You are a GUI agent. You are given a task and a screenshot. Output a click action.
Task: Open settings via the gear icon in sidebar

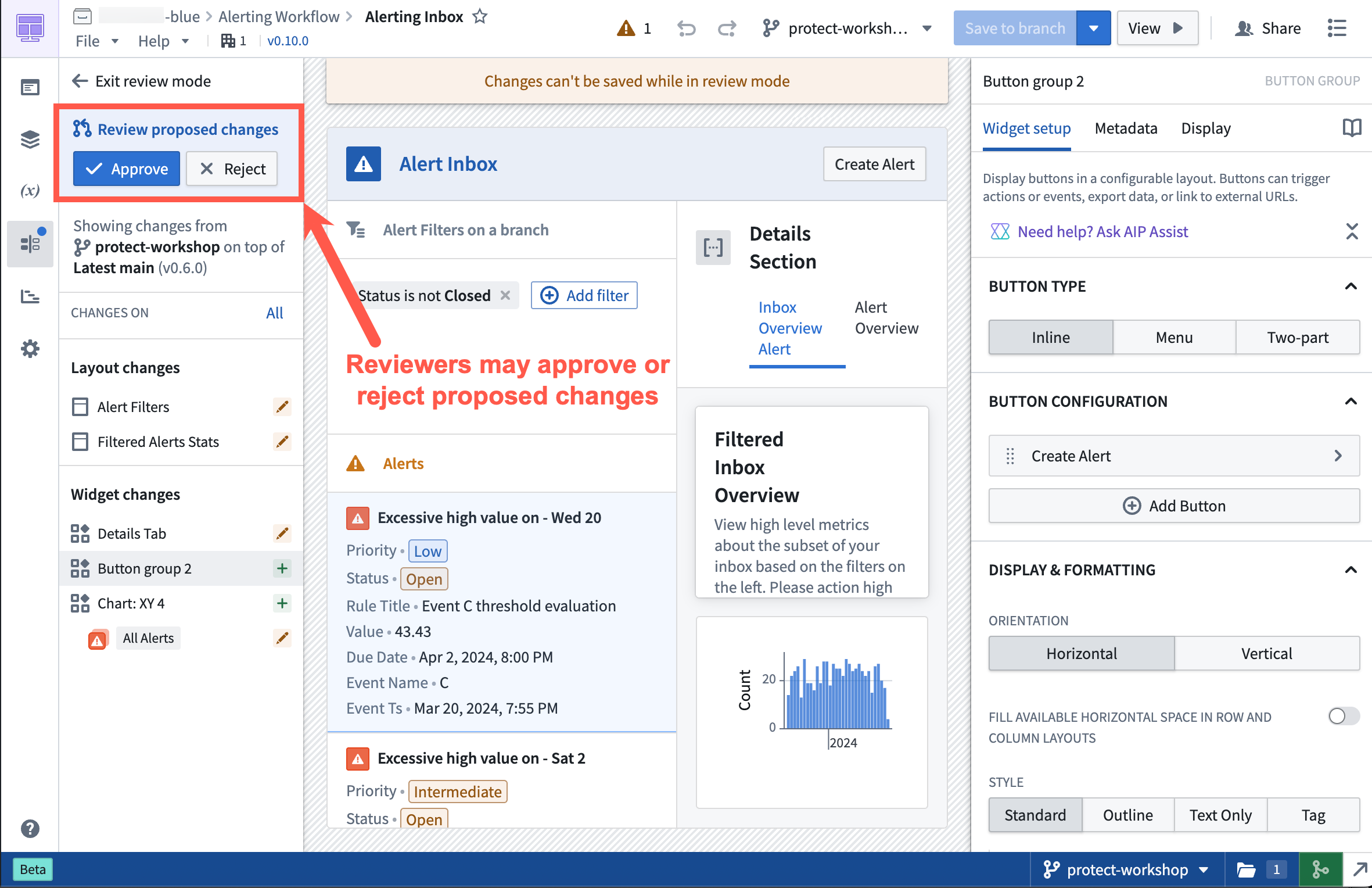[30, 348]
